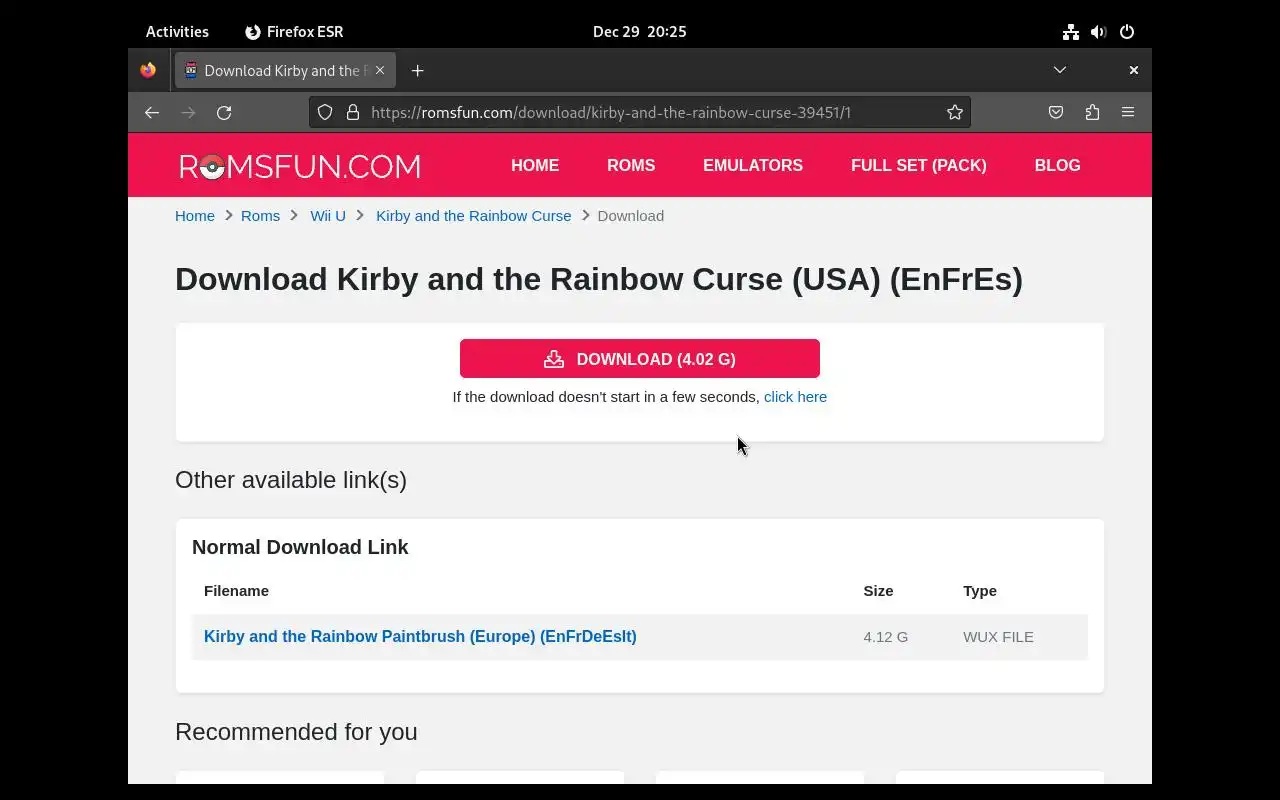Bookmark this page with the star

pos(955,112)
